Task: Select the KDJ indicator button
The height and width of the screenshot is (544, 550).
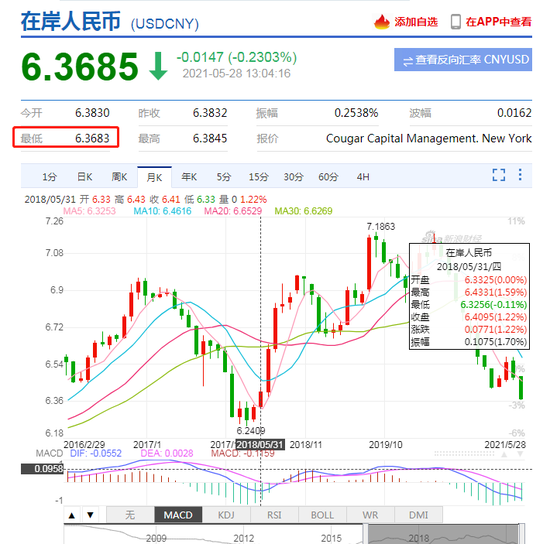Action: coord(226,515)
